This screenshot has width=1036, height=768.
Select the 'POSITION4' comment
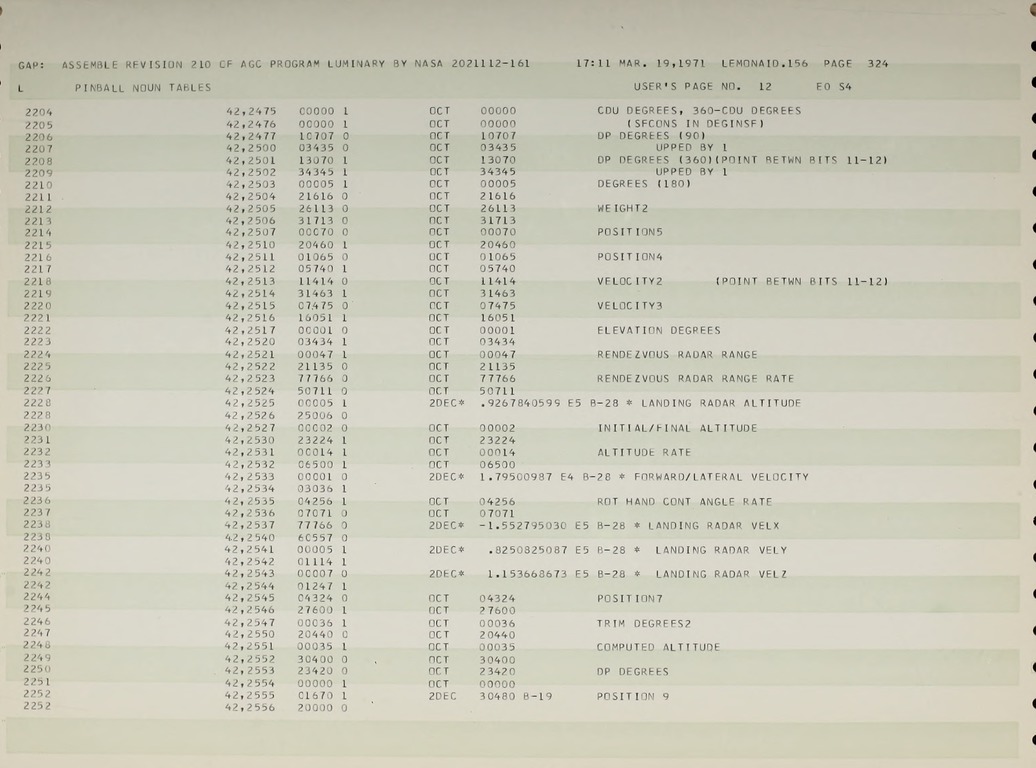tap(630, 256)
